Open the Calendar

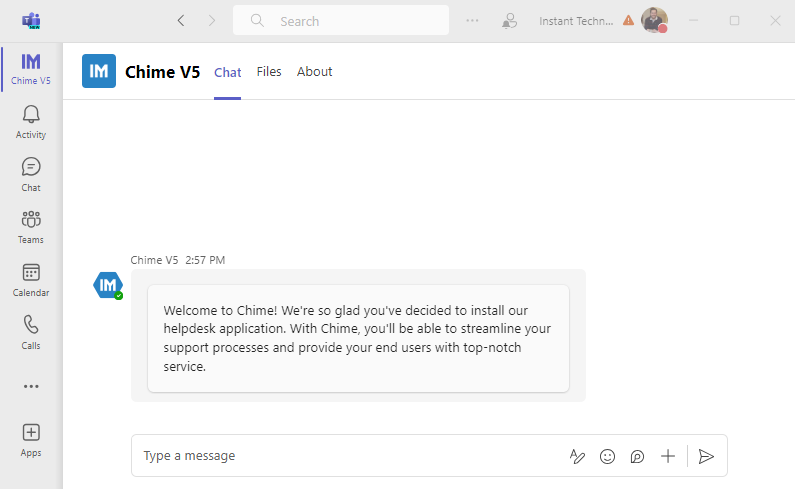[31, 280]
